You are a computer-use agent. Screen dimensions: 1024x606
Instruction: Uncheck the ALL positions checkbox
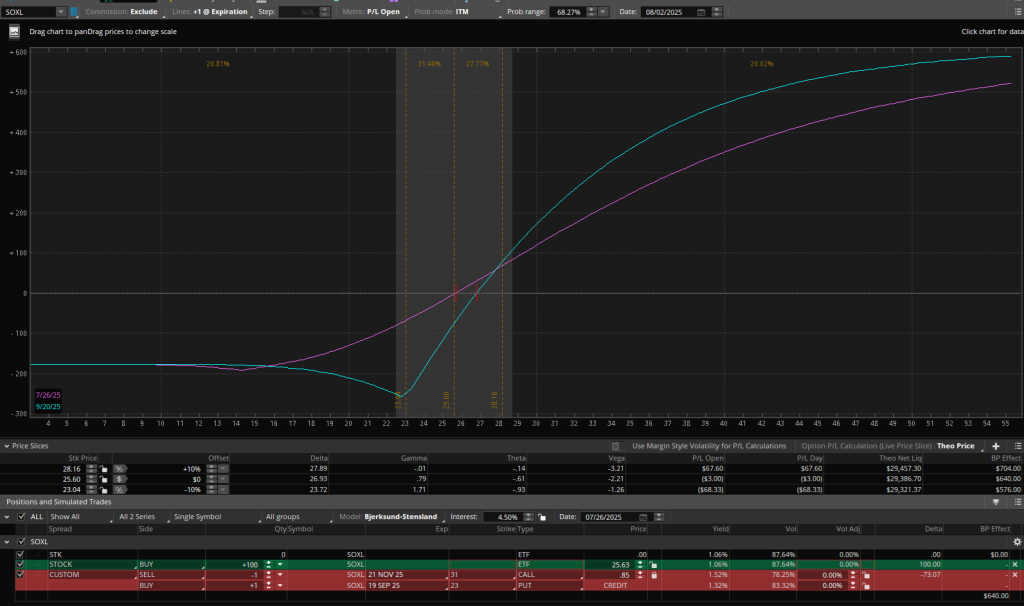[x=22, y=517]
